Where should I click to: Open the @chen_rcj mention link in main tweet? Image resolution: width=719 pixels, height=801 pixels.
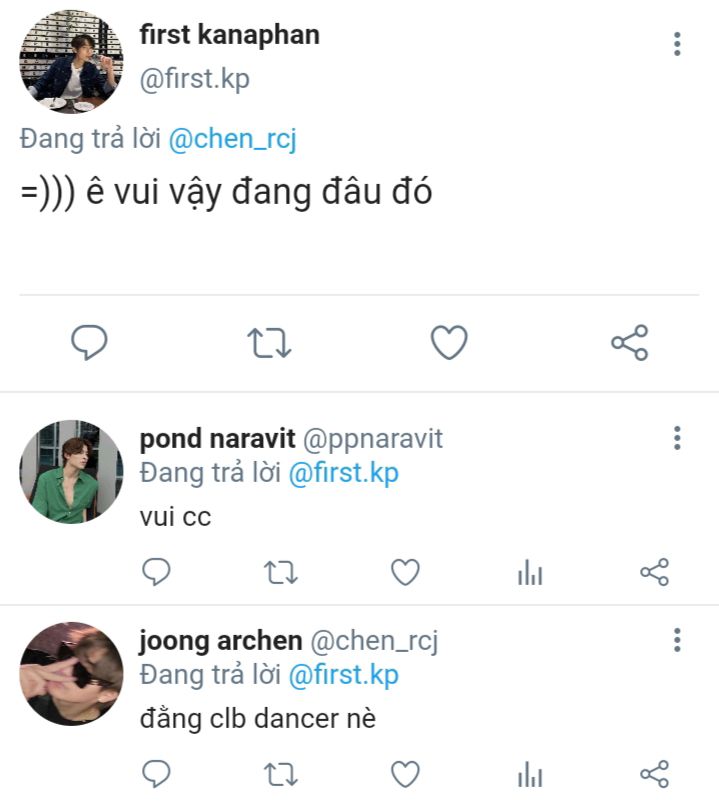(x=232, y=140)
